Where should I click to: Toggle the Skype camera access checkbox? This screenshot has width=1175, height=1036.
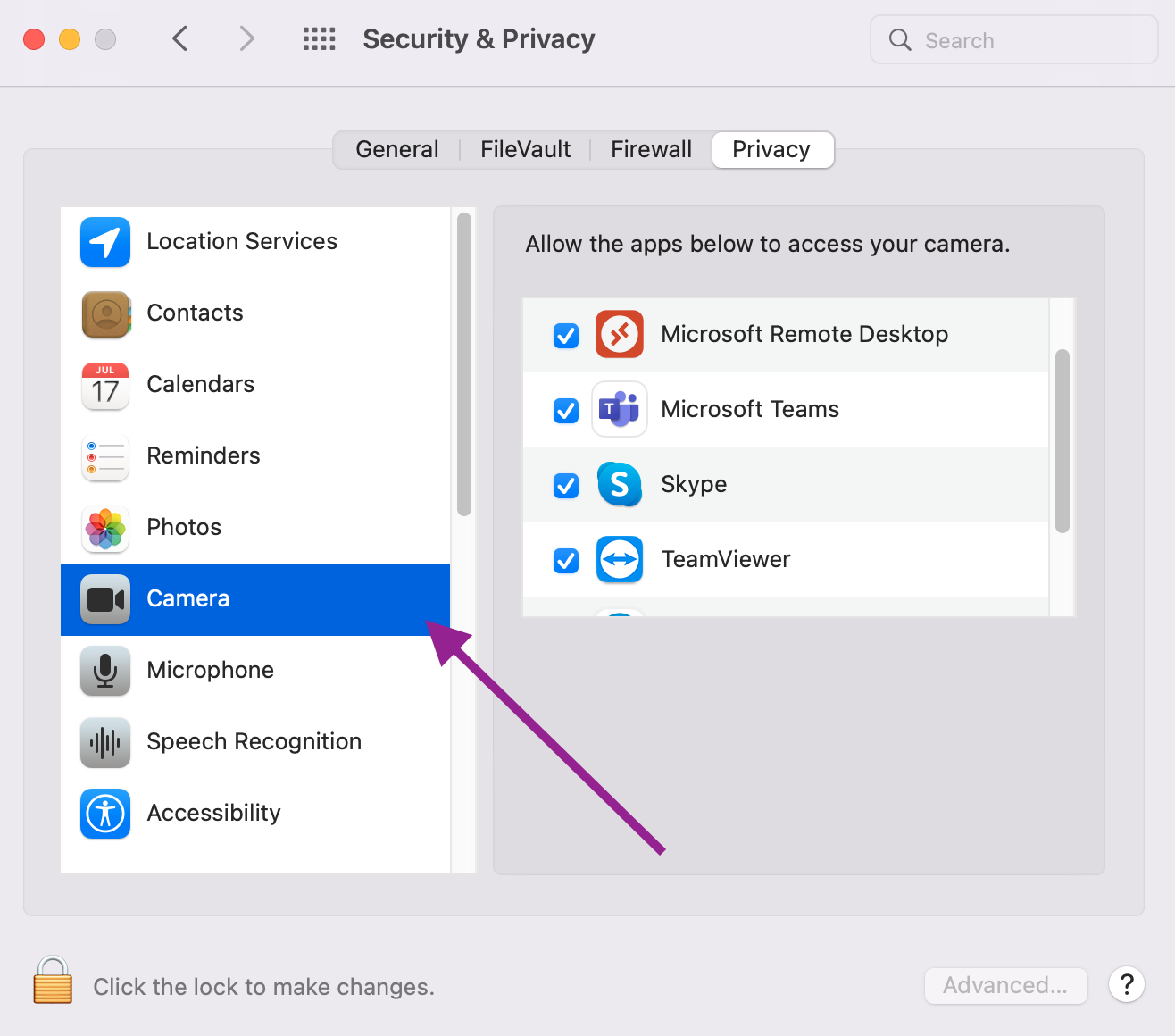point(566,485)
